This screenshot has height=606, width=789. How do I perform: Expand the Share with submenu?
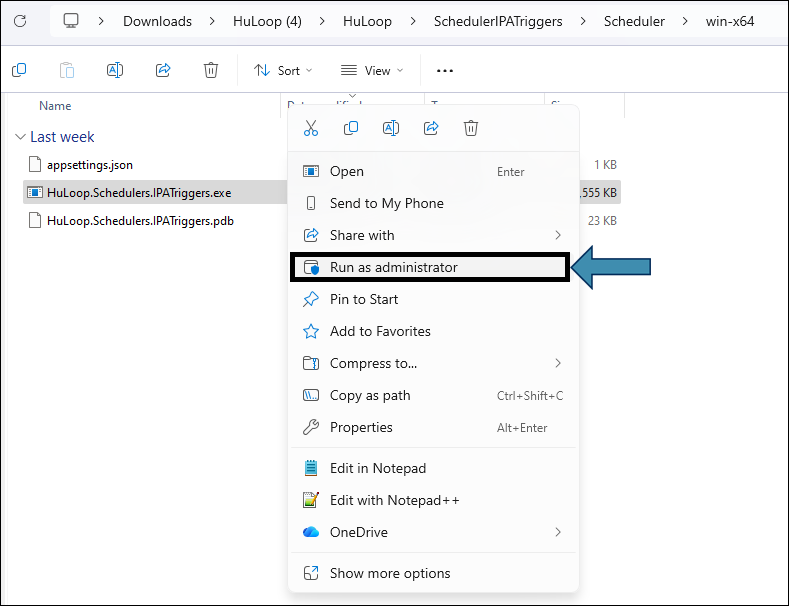point(432,235)
